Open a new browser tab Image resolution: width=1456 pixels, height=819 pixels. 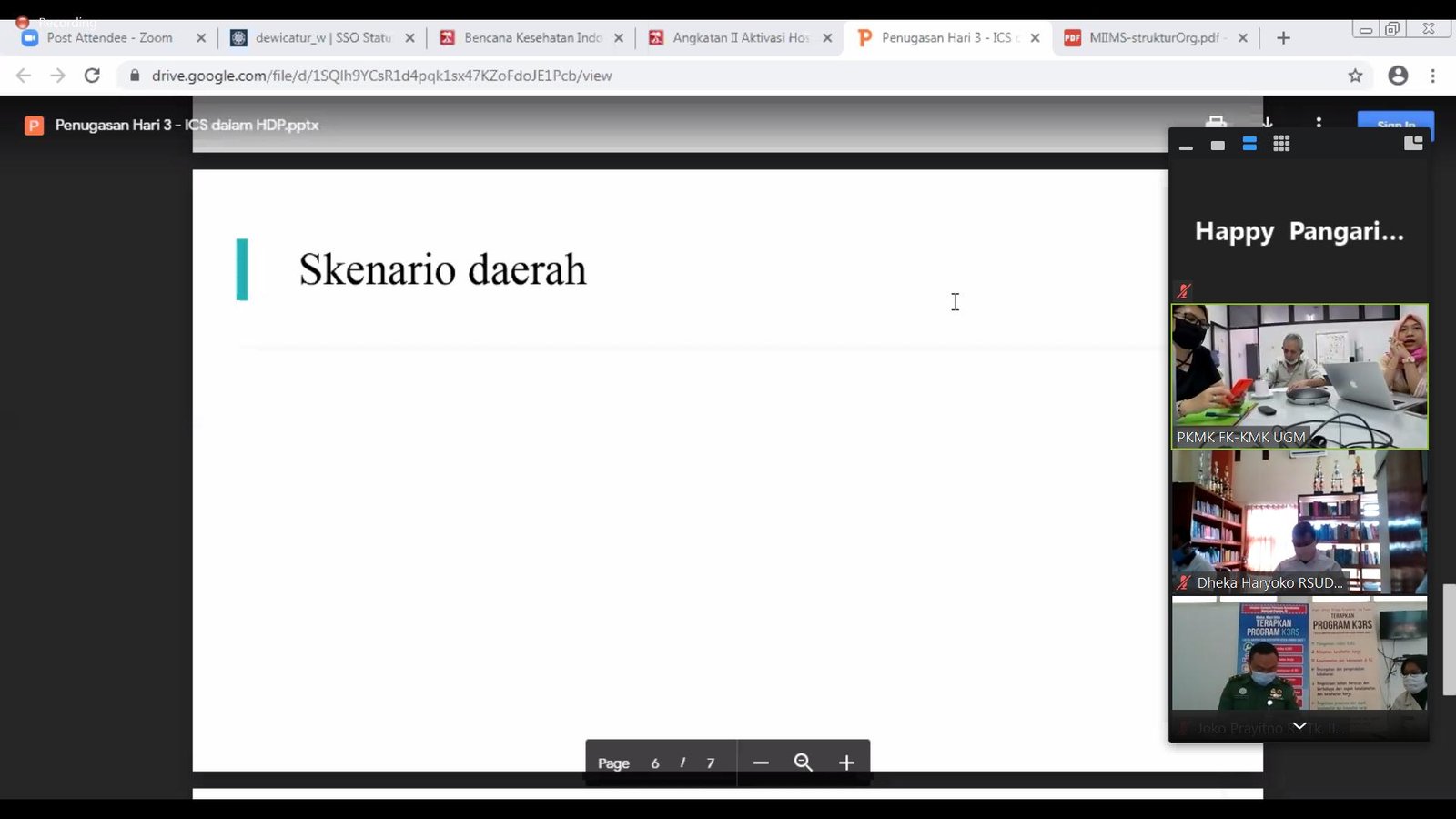(1283, 38)
